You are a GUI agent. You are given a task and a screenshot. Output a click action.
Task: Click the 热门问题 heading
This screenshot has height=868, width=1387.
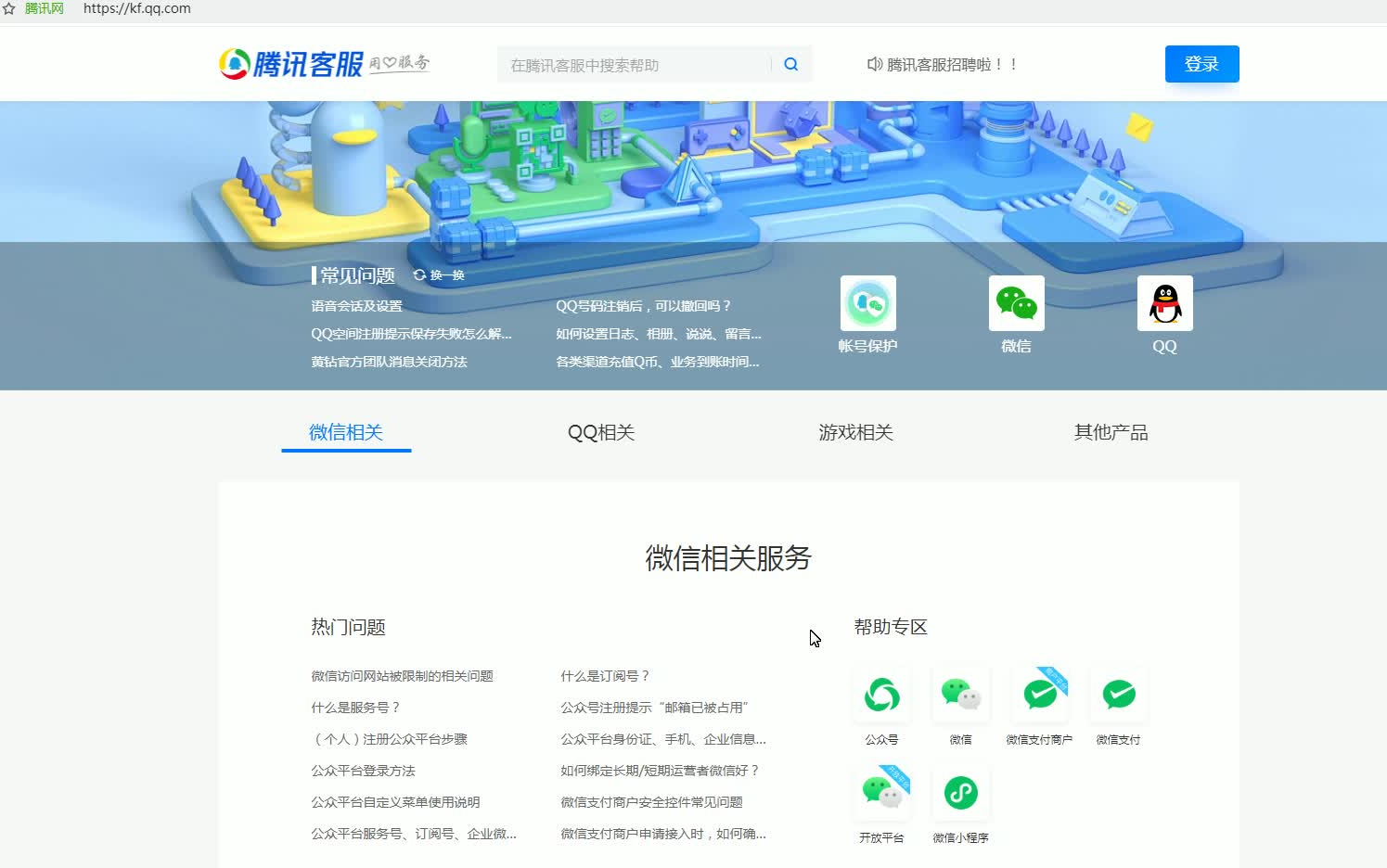click(348, 627)
